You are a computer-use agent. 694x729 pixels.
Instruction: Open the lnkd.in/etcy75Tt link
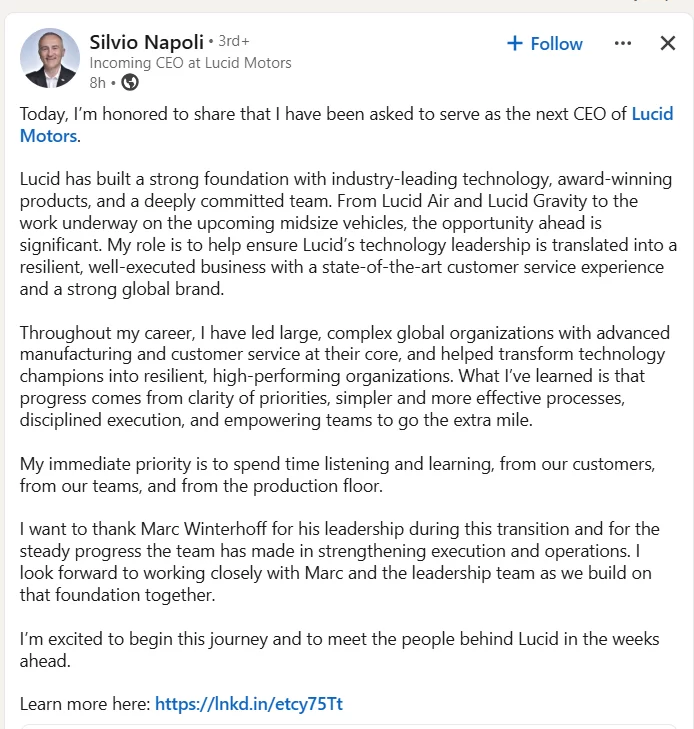click(248, 704)
